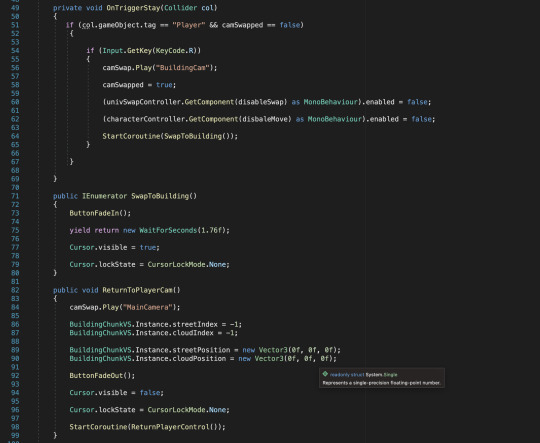The width and height of the screenshot is (540, 443).
Task: Click Input.GetKey on line 54
Action: click(x=127, y=51)
